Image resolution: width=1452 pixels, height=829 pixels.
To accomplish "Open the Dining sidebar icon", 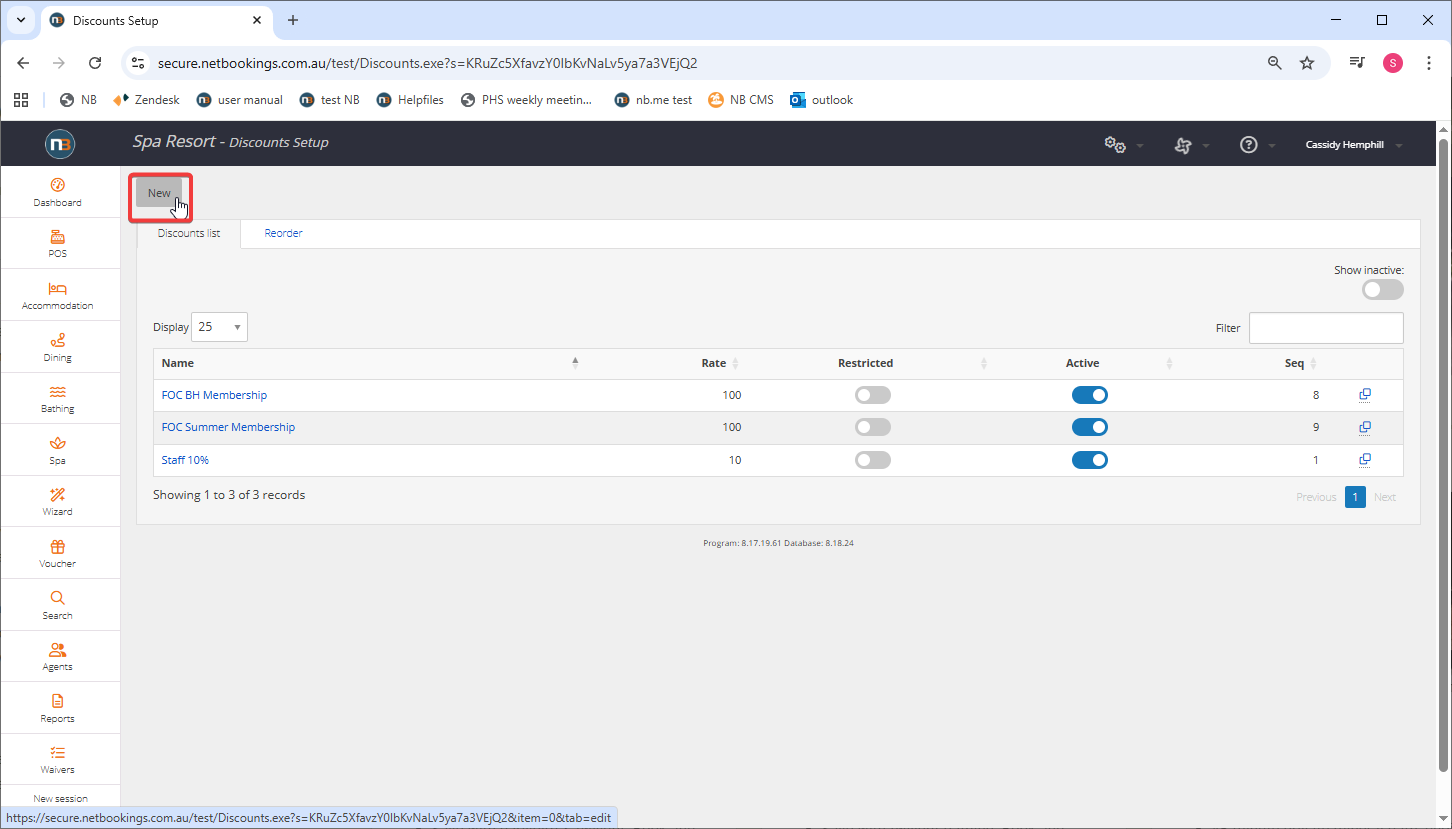I will (57, 341).
